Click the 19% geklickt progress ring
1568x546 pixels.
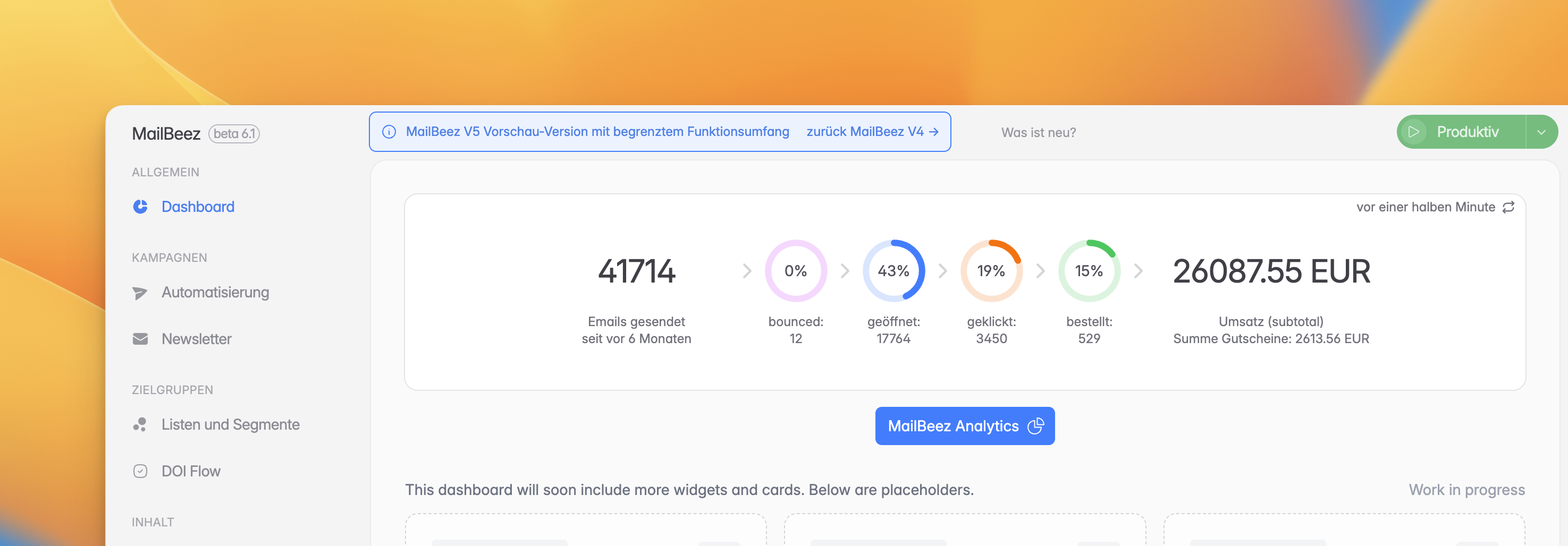991,270
